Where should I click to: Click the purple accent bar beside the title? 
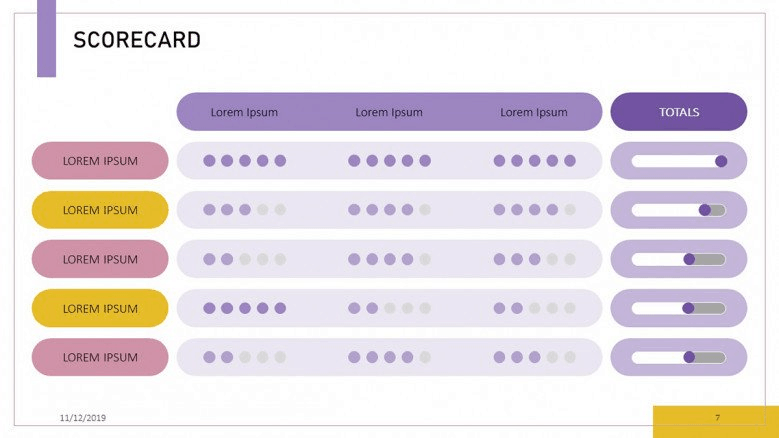46,38
